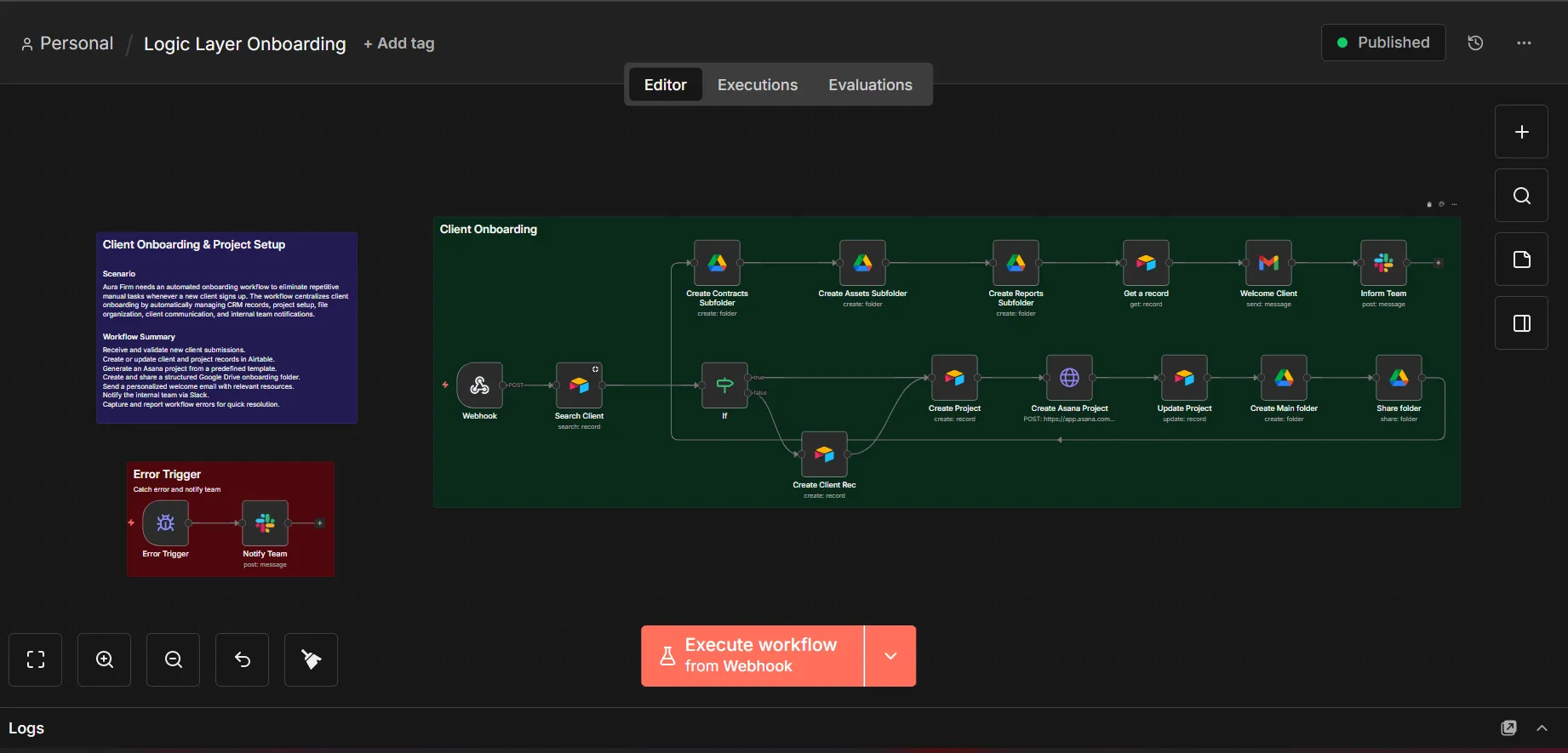Switch to the Editor tab
The width and height of the screenshot is (1568, 753).
click(x=666, y=85)
